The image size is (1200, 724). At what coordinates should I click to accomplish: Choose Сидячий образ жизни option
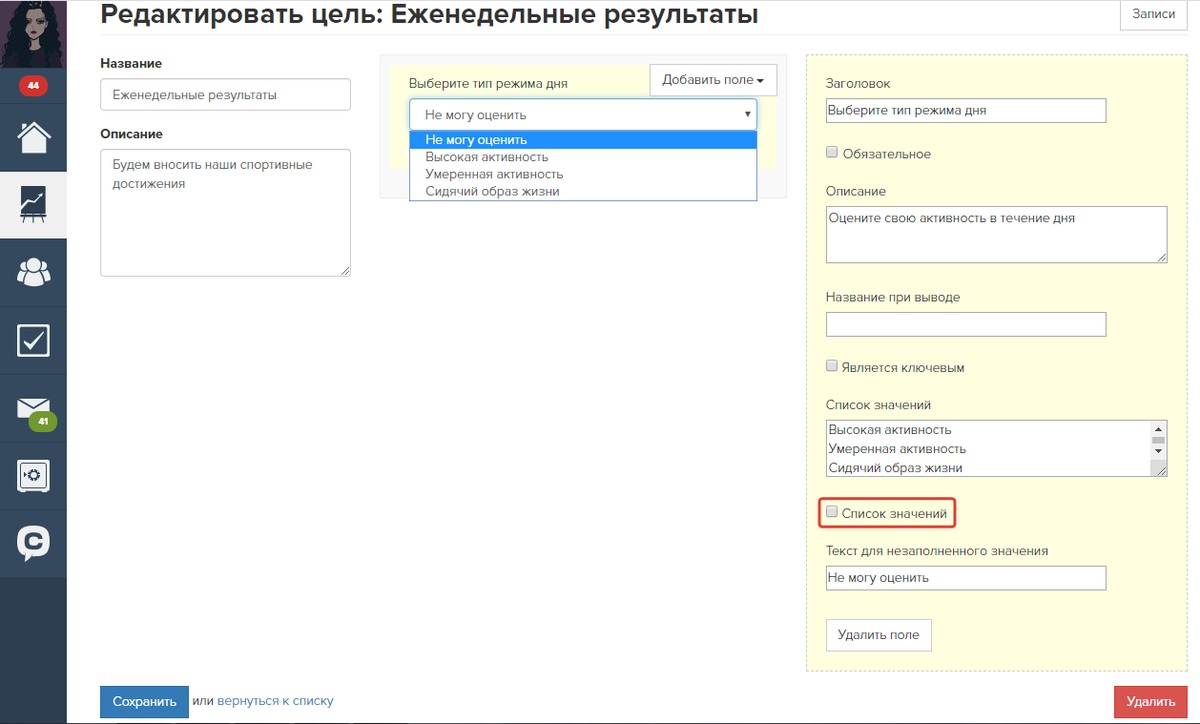[x=492, y=191]
